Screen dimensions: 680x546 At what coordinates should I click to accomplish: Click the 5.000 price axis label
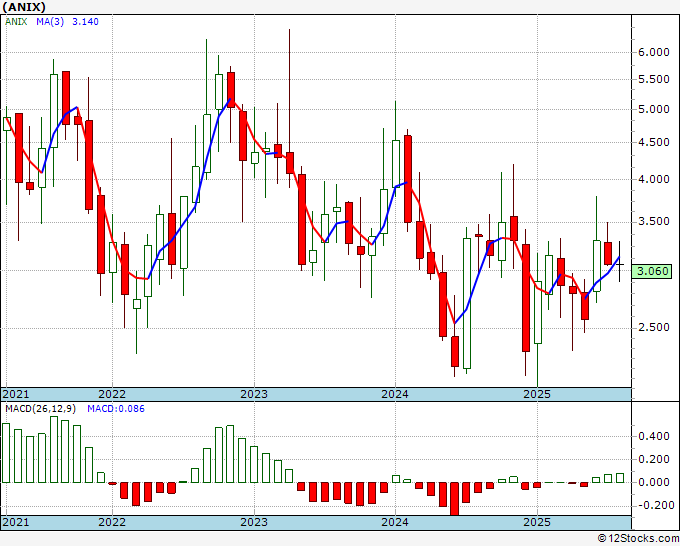654,109
